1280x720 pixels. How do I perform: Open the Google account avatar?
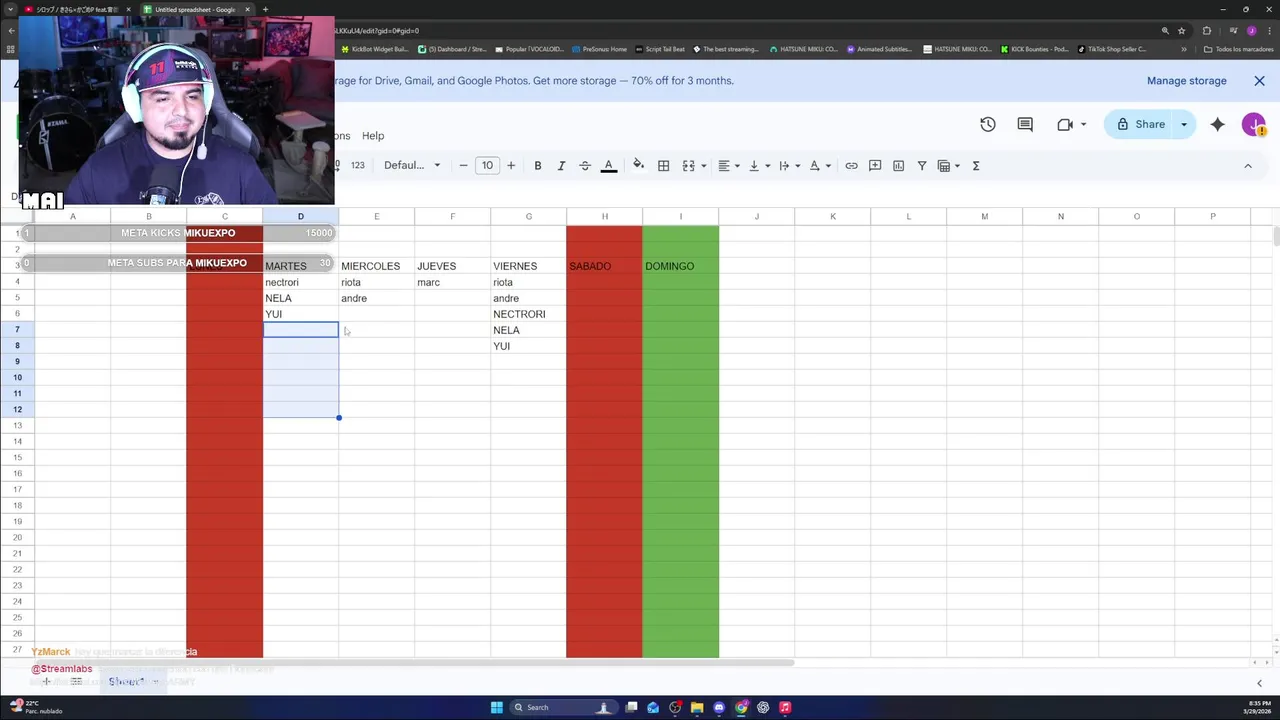click(x=1253, y=124)
